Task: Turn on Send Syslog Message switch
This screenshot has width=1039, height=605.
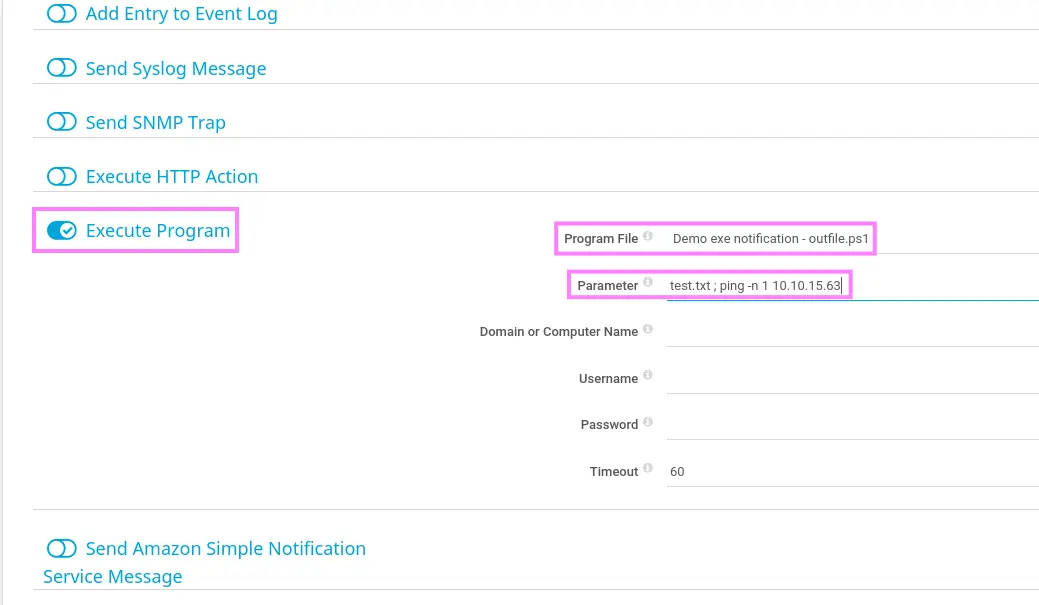Action: click(62, 68)
